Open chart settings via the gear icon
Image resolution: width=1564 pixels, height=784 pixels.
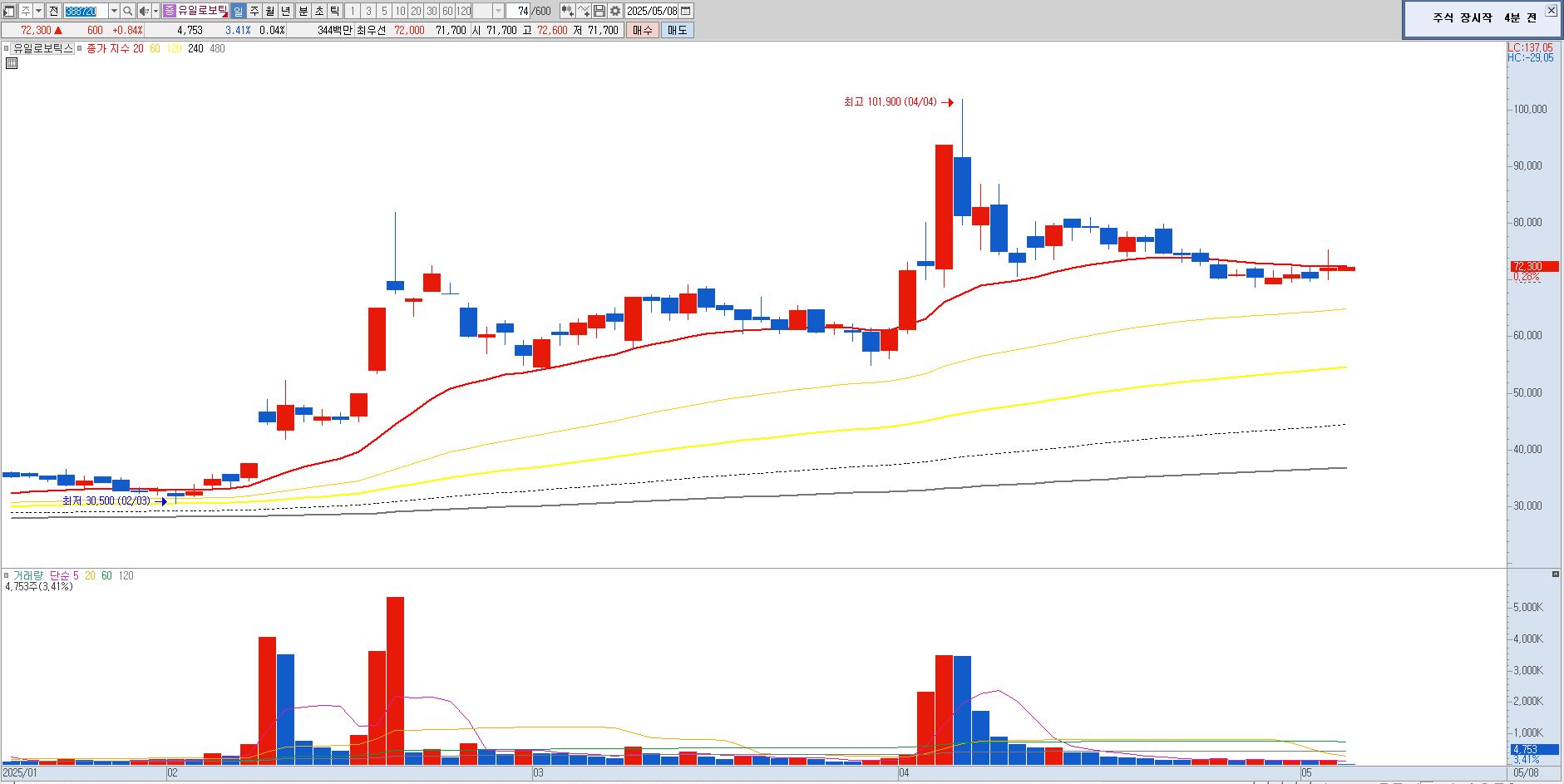[x=615, y=11]
